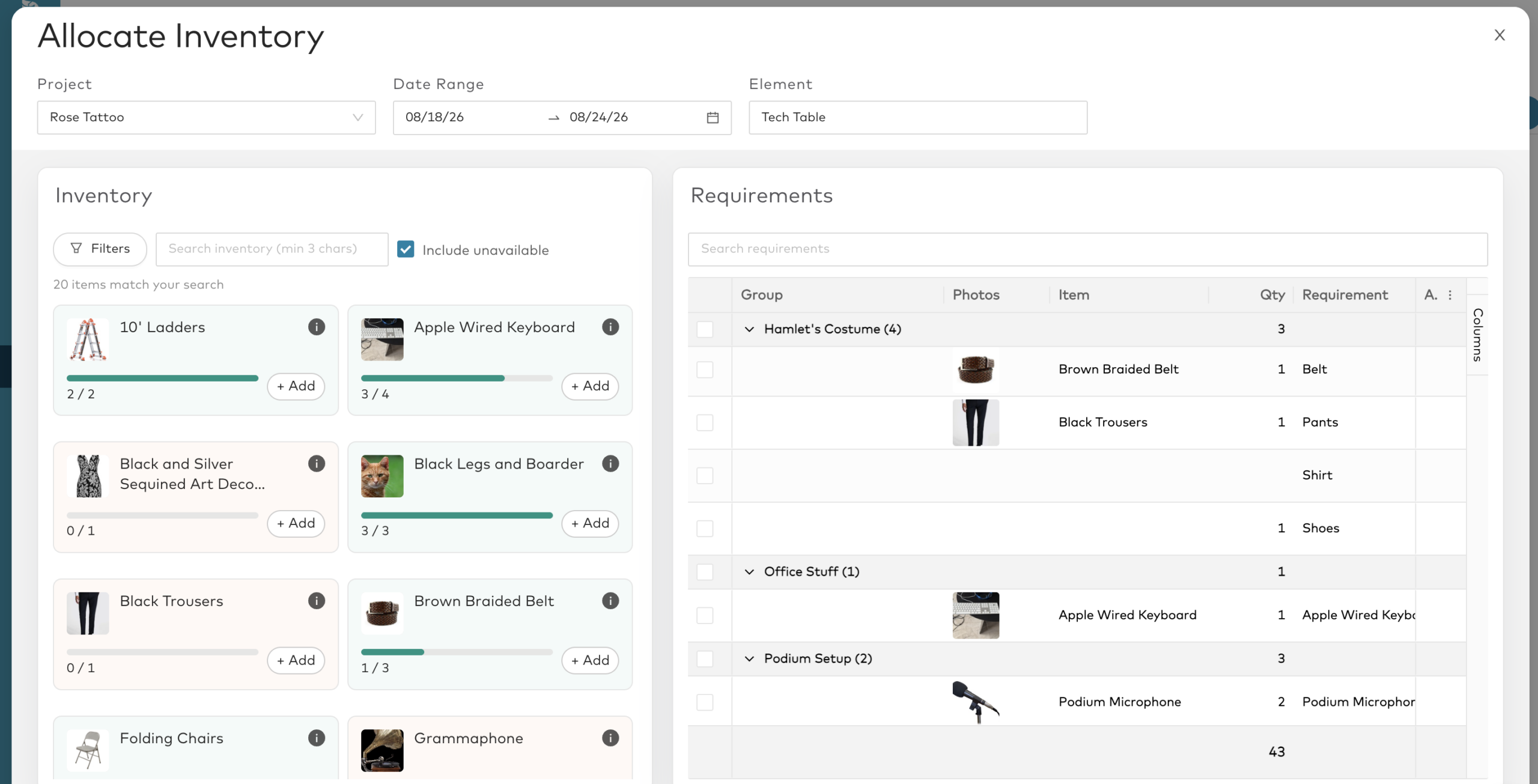Collapse the Hamlet's Costume group
Screen dimensions: 1538x784
tap(749, 329)
